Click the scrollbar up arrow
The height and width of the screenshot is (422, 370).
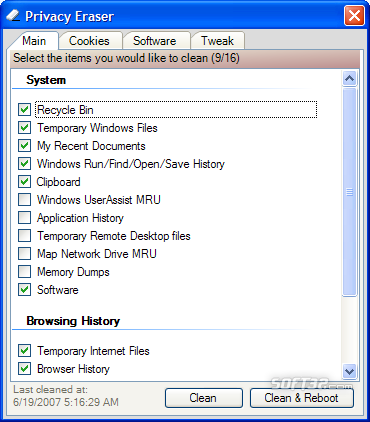349,78
